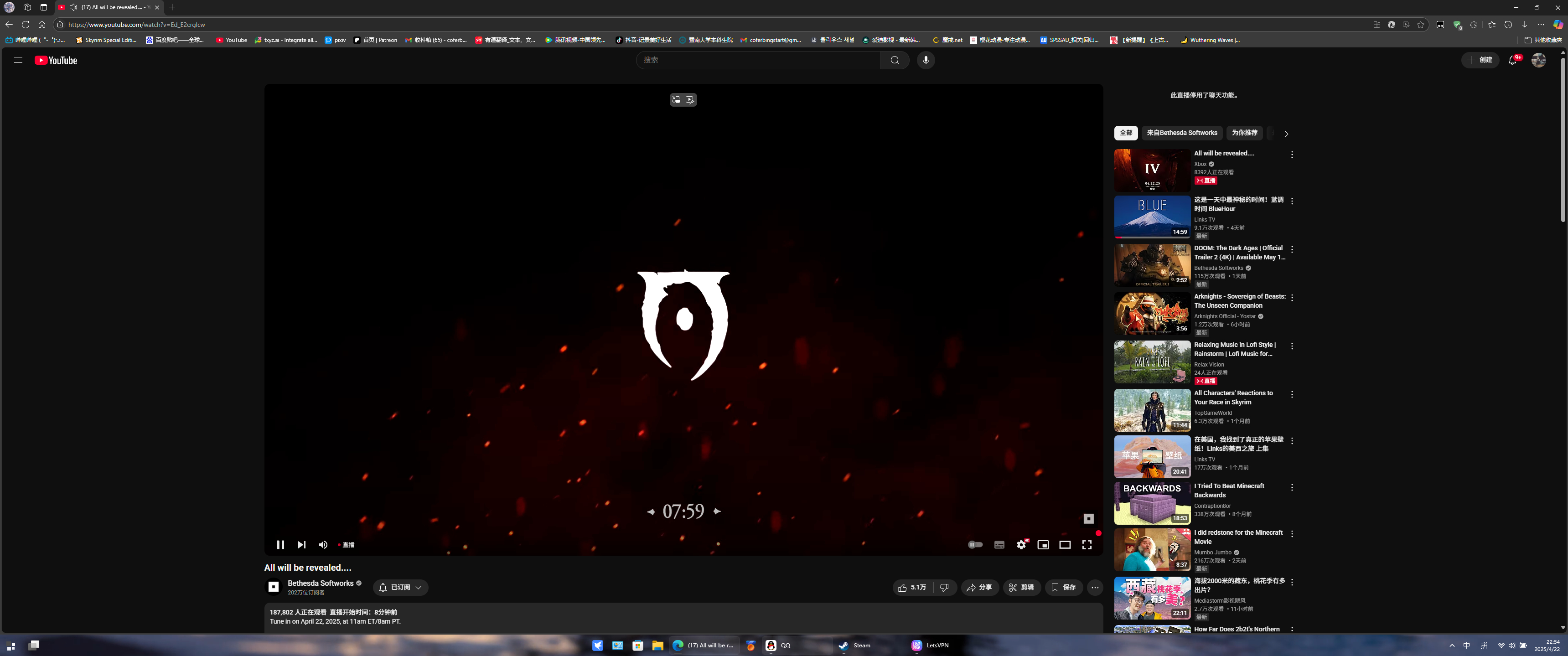Share the video with 分享 button
Viewport: 1568px width, 656px height.
tap(979, 587)
